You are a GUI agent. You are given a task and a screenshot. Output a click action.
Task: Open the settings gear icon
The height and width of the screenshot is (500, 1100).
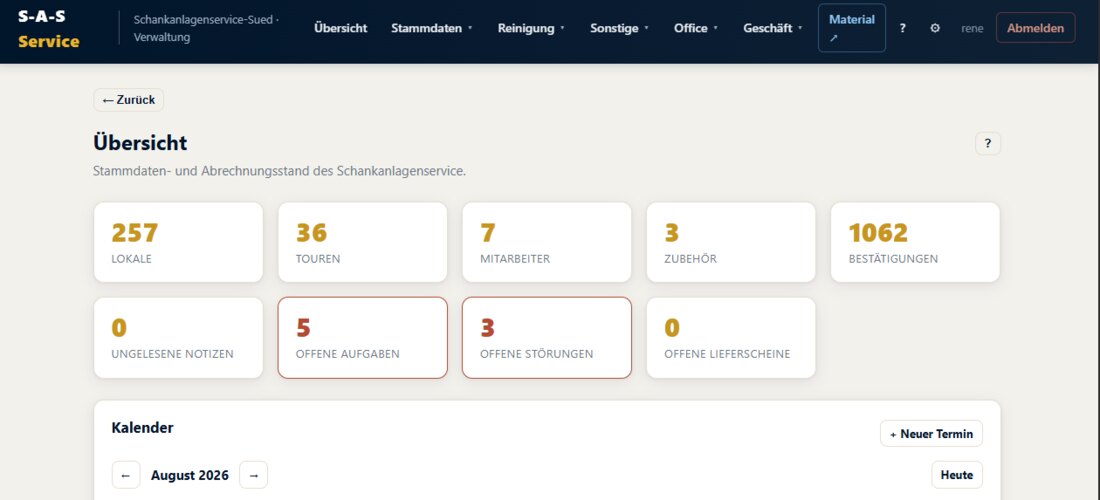[935, 28]
